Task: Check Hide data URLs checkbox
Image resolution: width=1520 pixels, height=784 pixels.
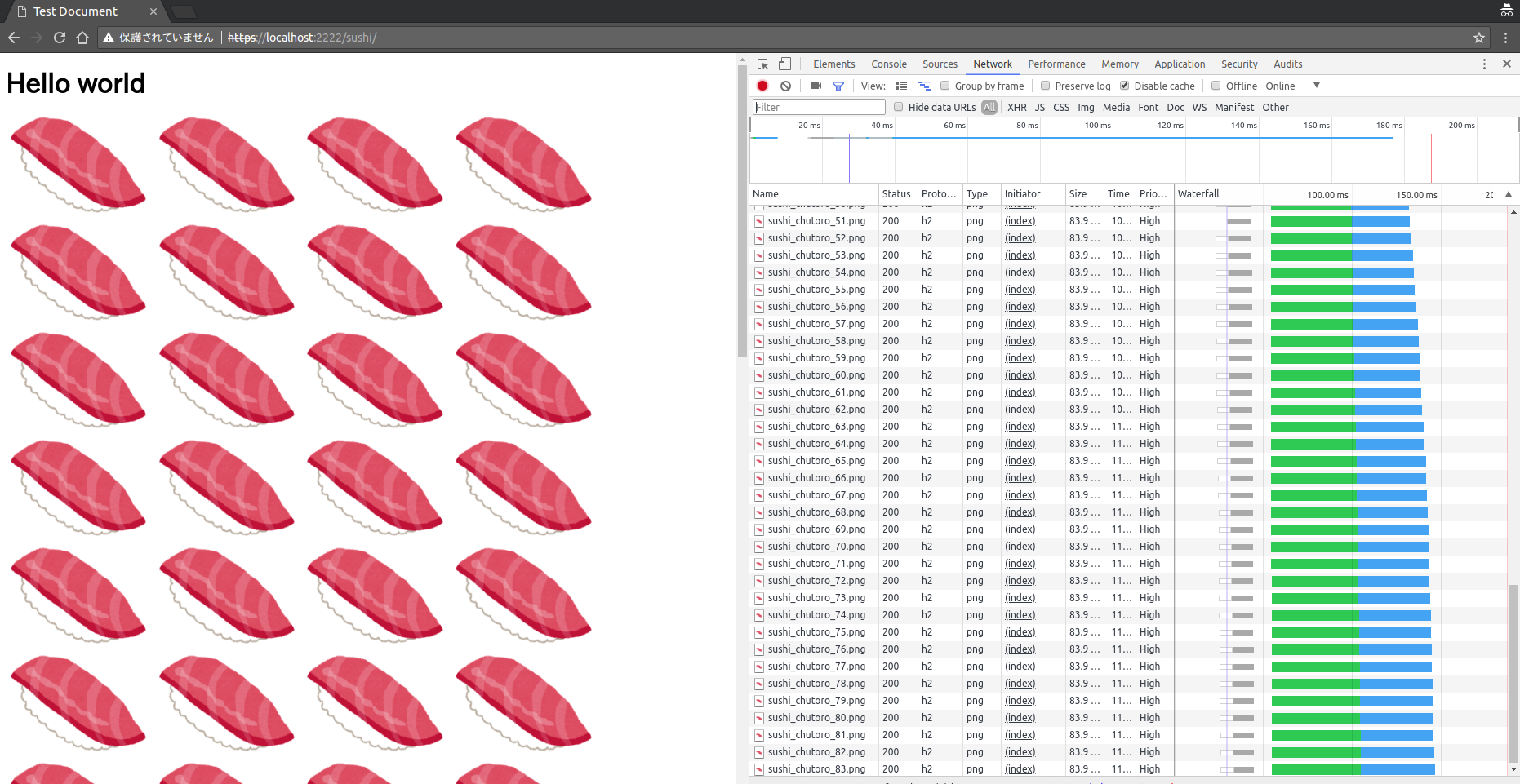Action: point(898,107)
